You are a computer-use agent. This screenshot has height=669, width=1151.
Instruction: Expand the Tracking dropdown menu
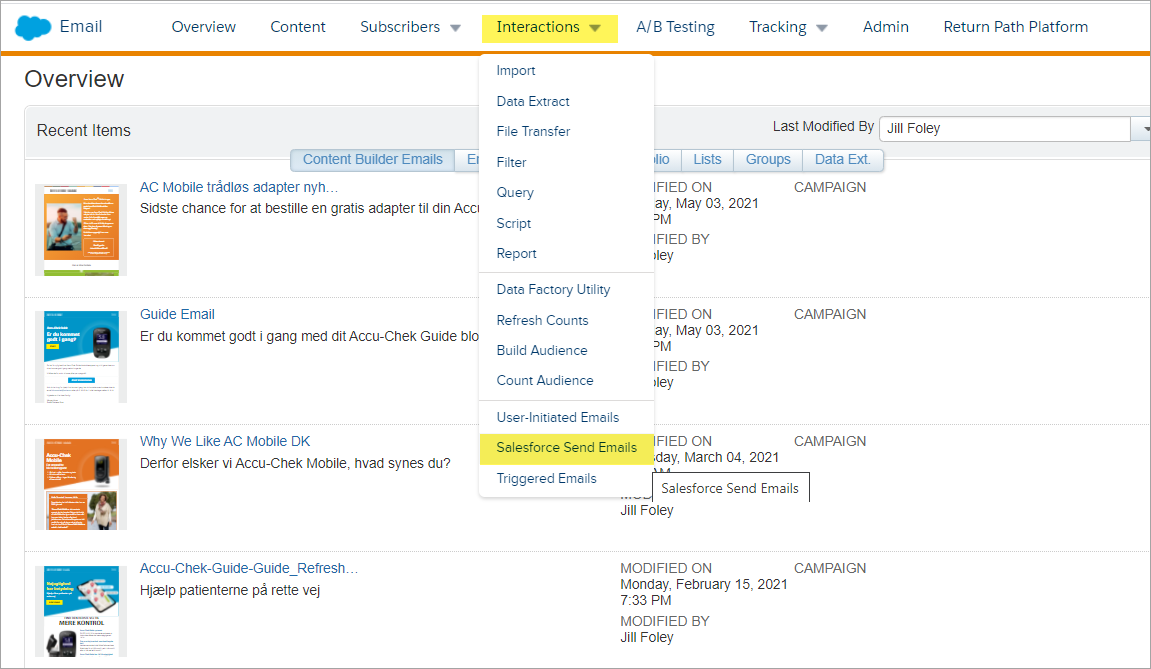tap(788, 27)
